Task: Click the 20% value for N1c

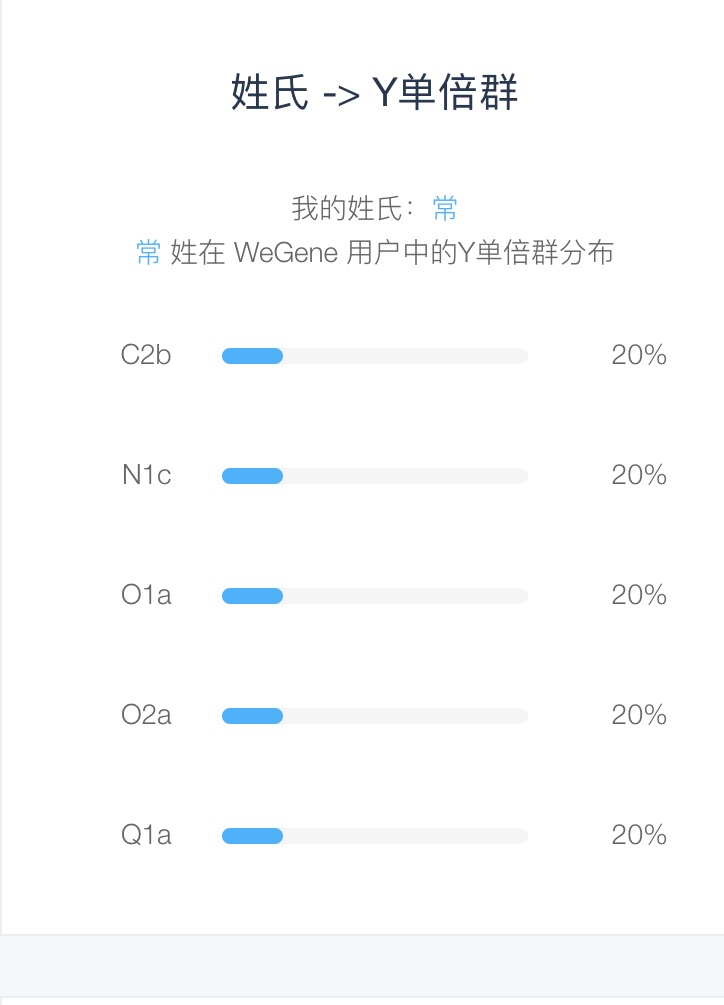Action: click(639, 475)
